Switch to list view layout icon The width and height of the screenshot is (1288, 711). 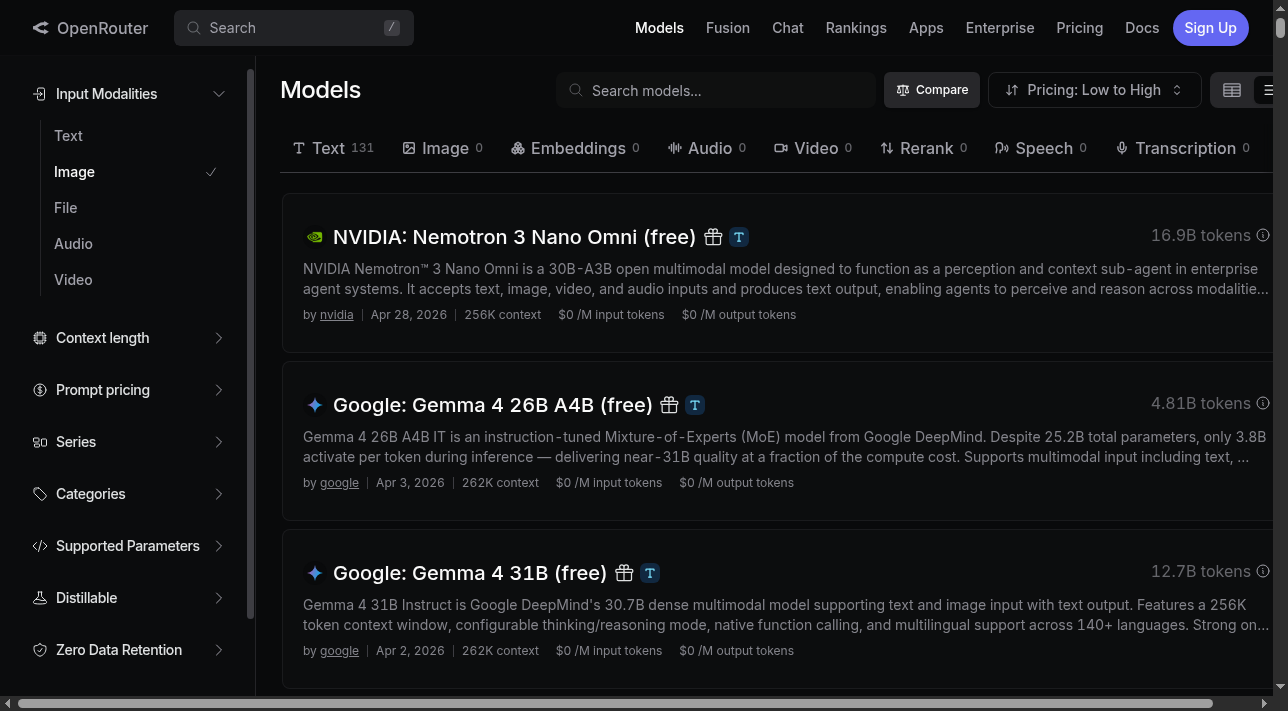click(1268, 90)
